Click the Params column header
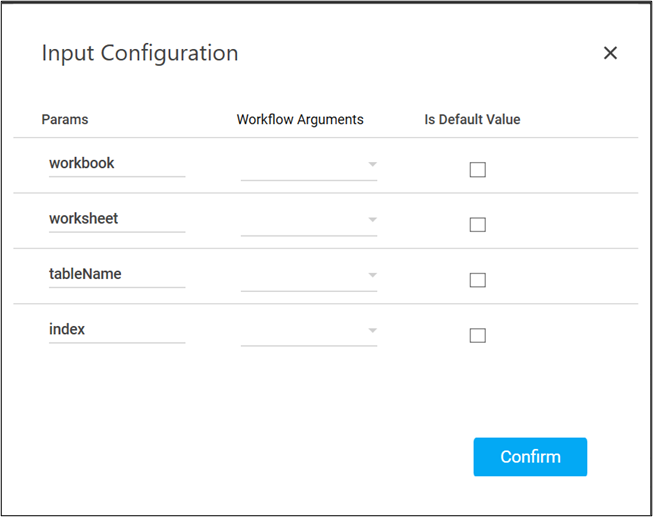Screen dimensions: 653x517 65,119
